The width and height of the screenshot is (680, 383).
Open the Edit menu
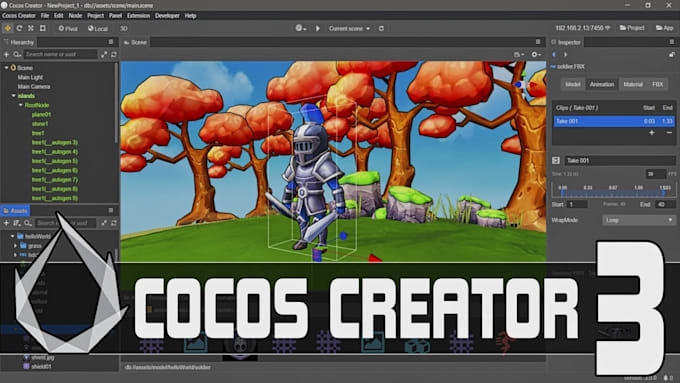pyautogui.click(x=59, y=16)
